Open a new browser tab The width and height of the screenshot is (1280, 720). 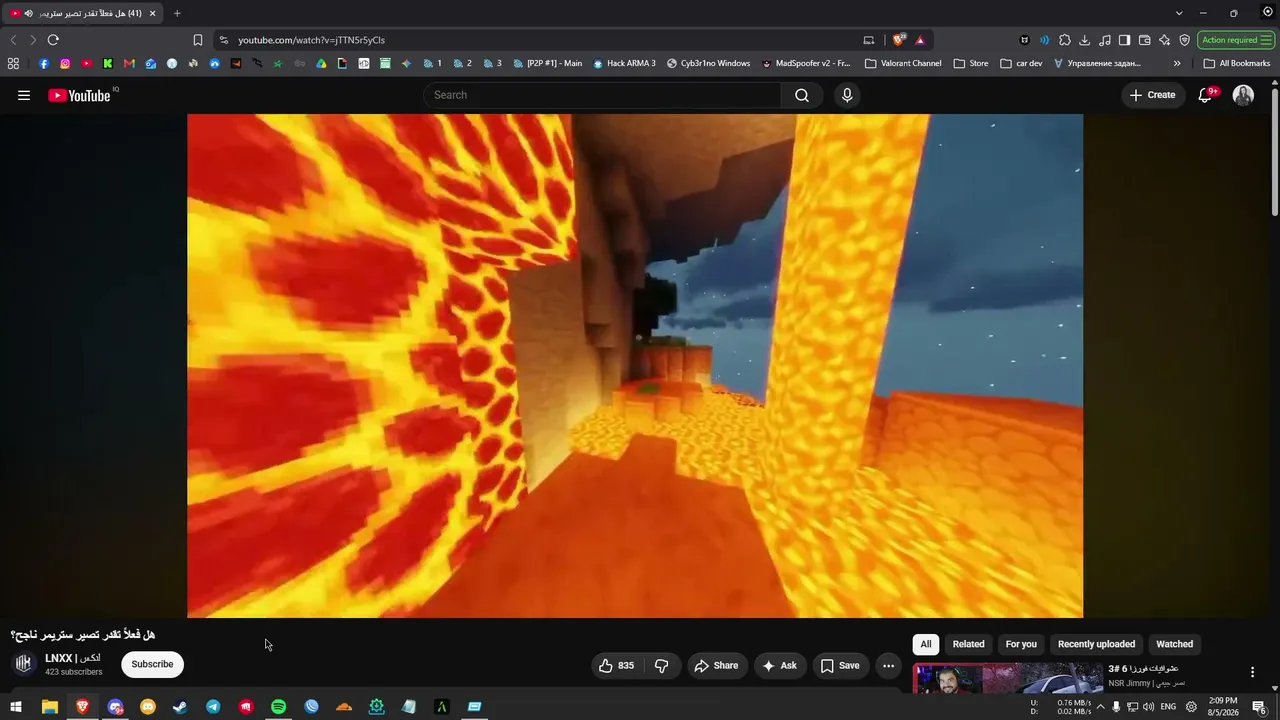(177, 13)
